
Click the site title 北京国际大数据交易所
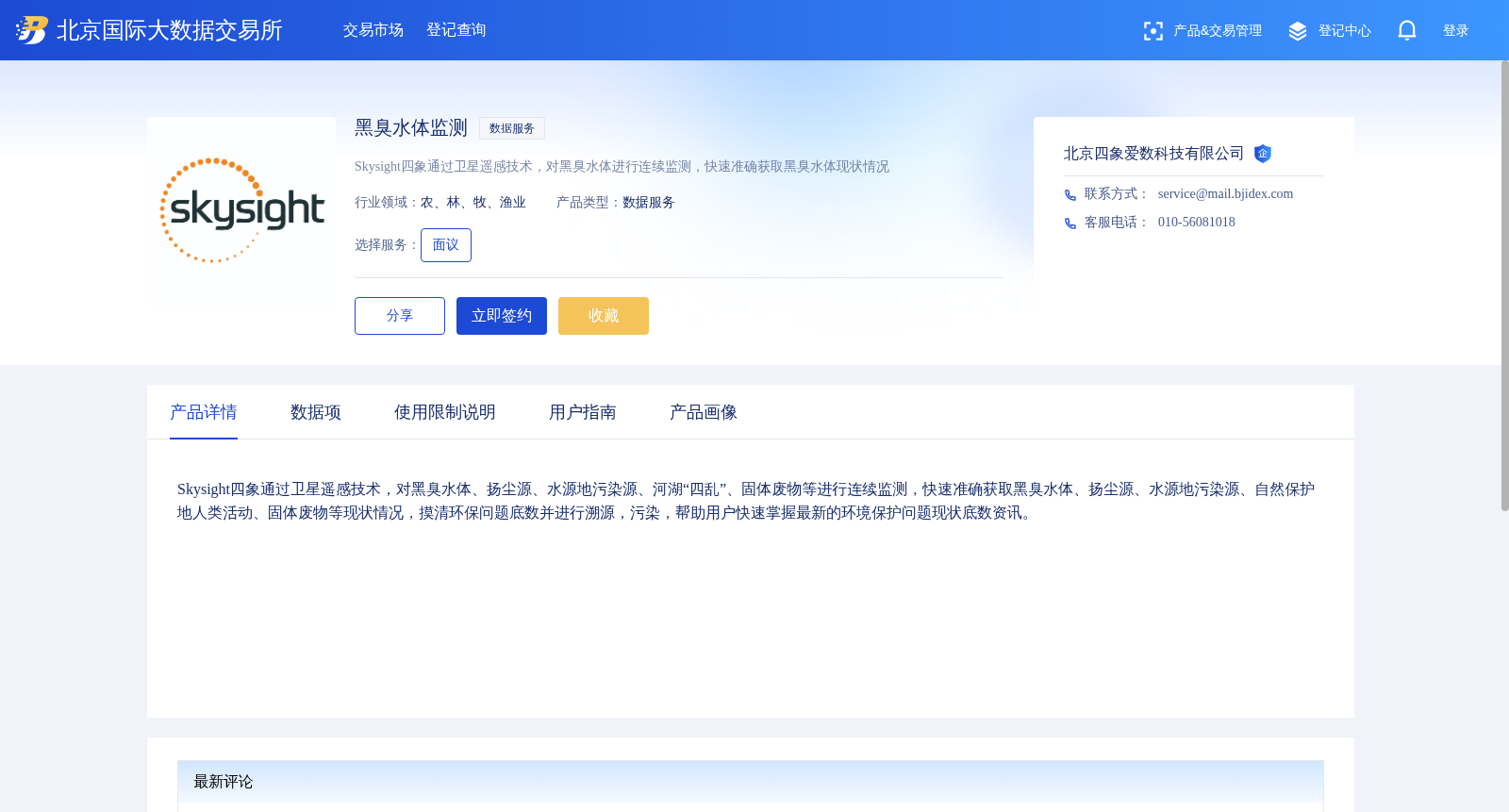click(x=170, y=30)
